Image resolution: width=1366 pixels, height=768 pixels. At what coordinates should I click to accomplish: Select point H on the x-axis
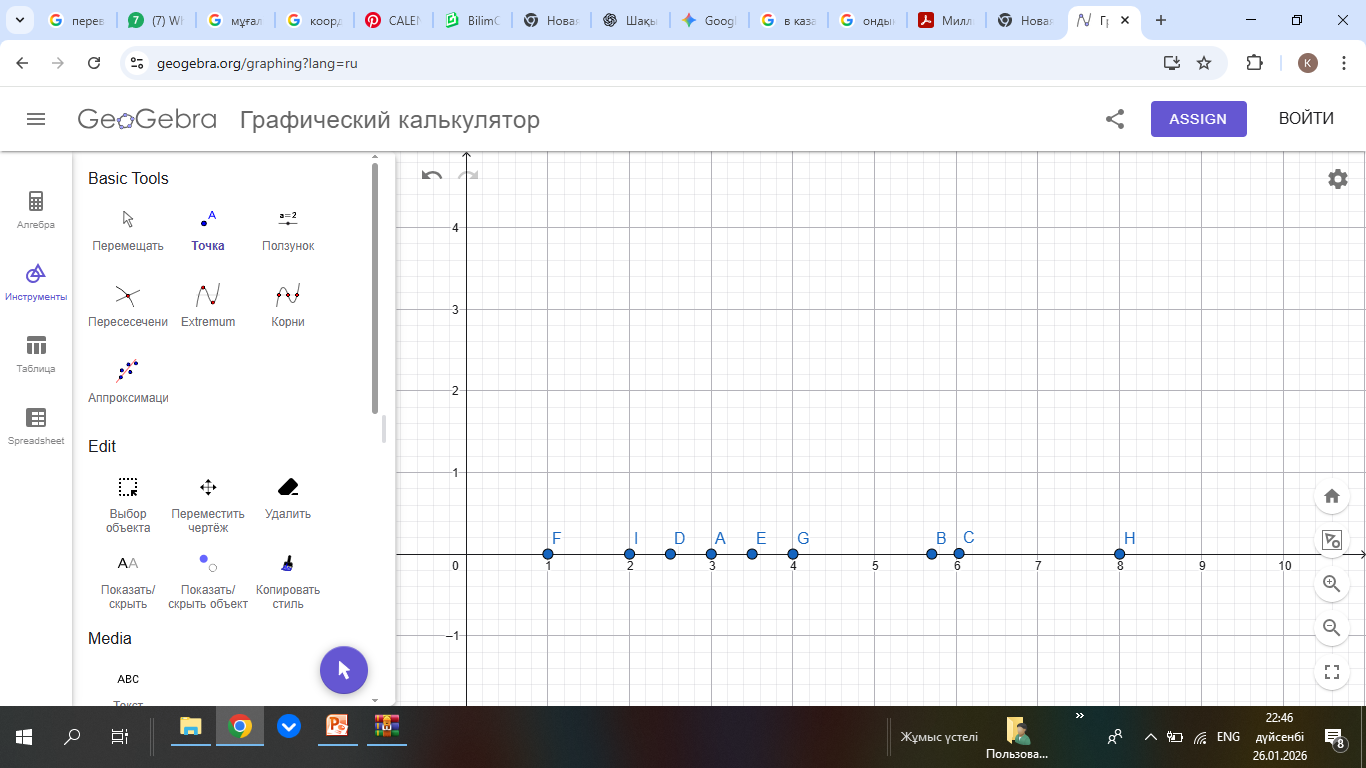tap(1119, 554)
